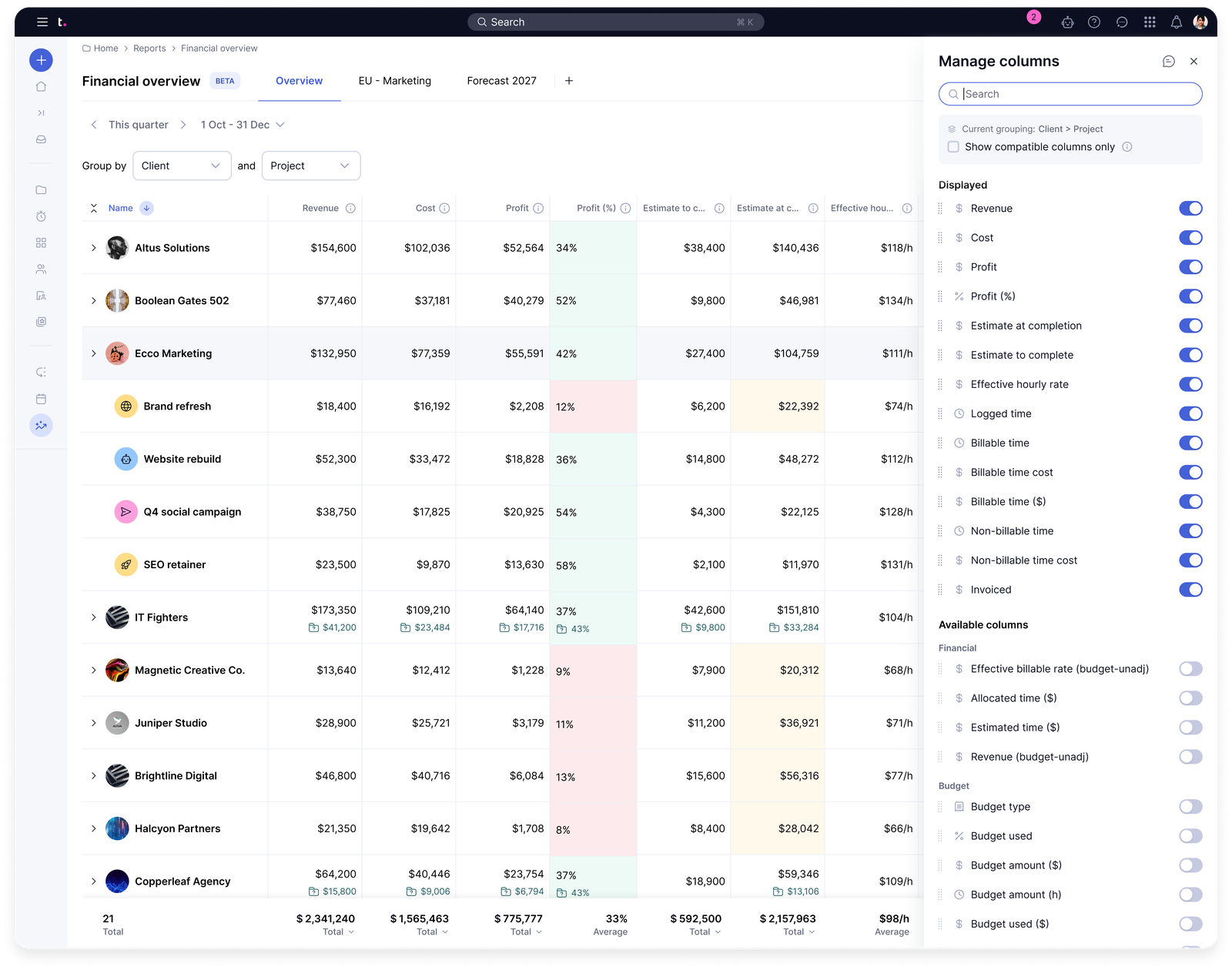The width and height of the screenshot is (1232, 970).
Task: Collapse the Ecco Marketing row
Action: click(x=94, y=354)
